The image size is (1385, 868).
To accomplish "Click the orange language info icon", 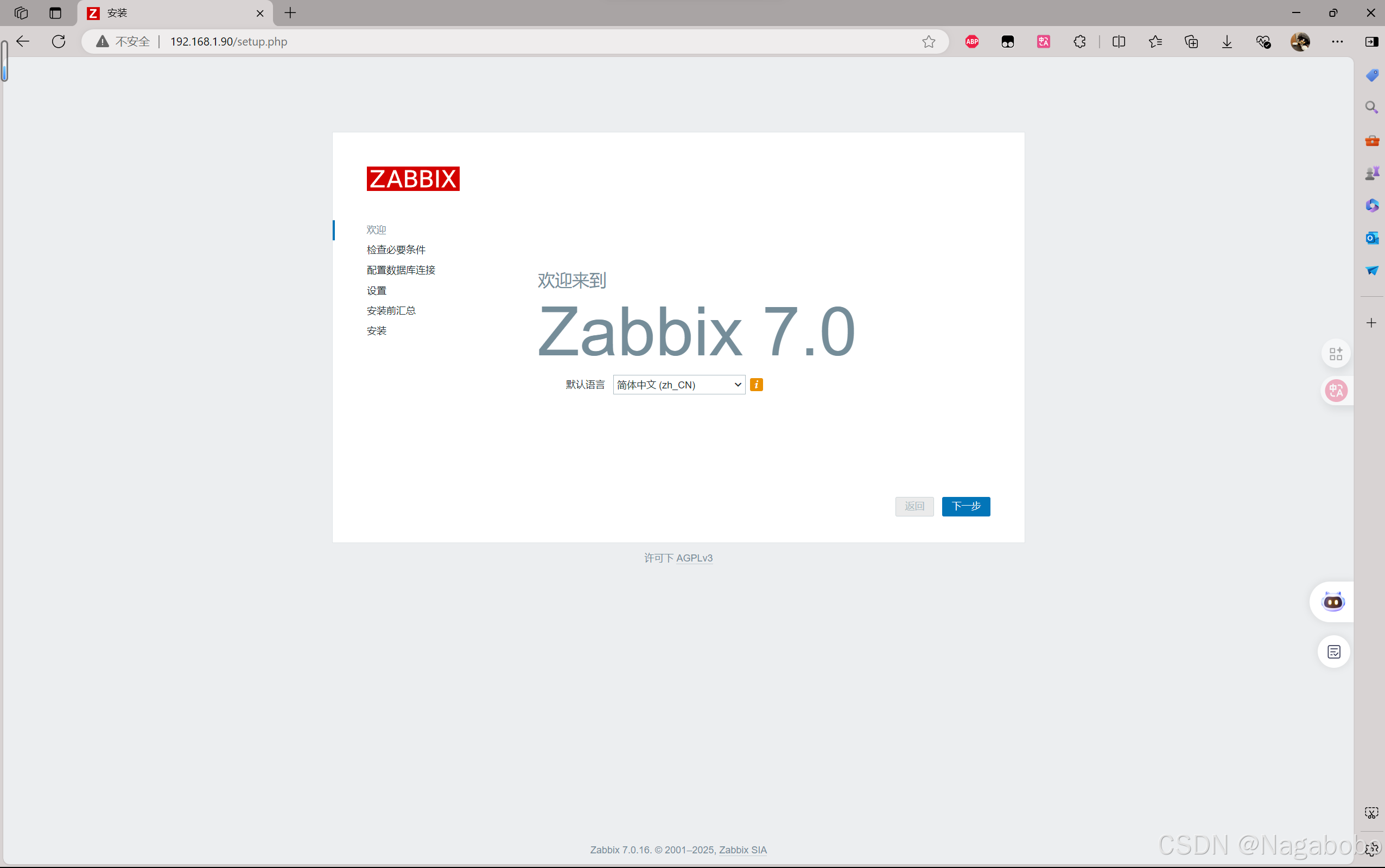I will (756, 385).
